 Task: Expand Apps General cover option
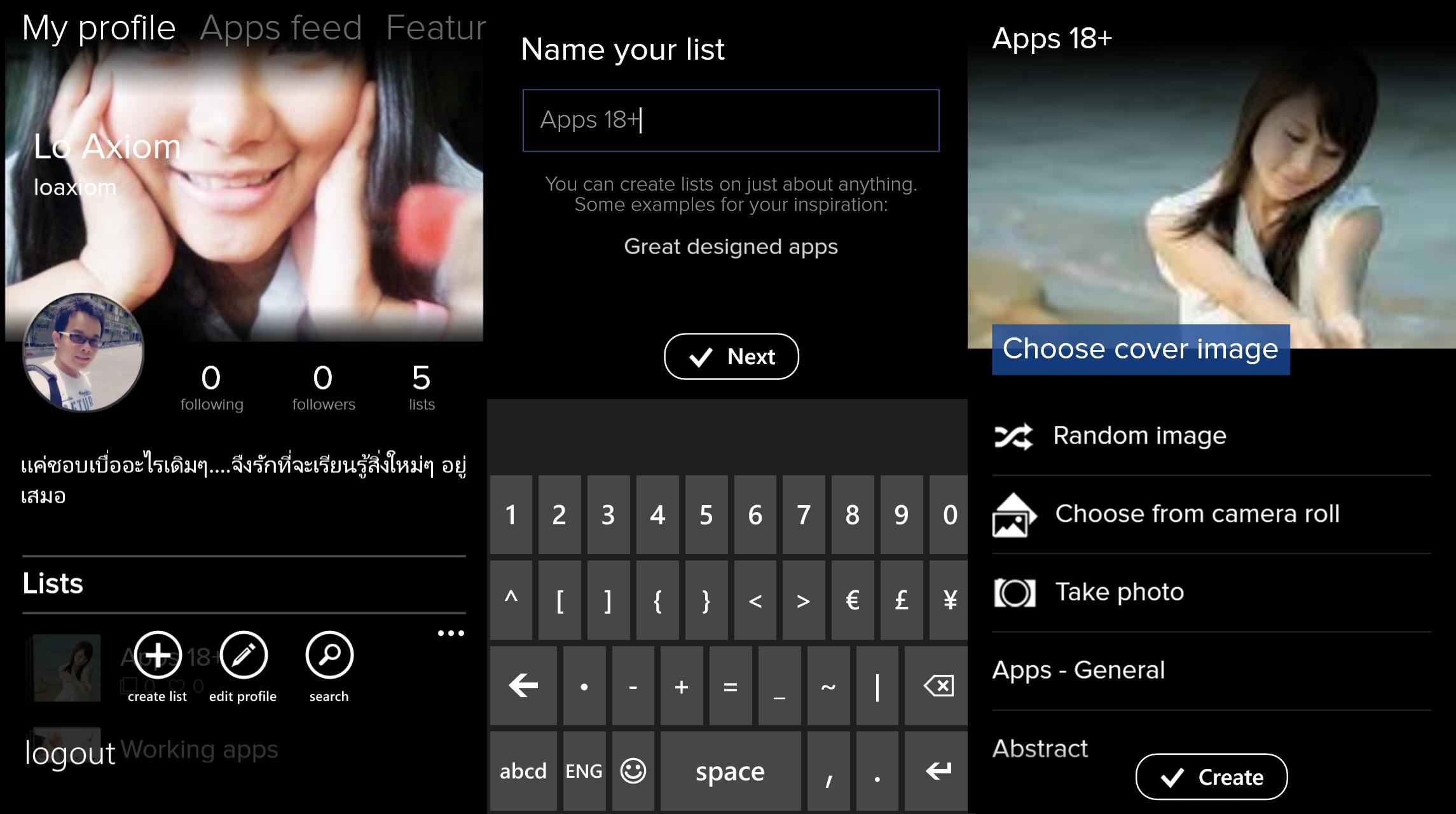pyautogui.click(x=1079, y=670)
